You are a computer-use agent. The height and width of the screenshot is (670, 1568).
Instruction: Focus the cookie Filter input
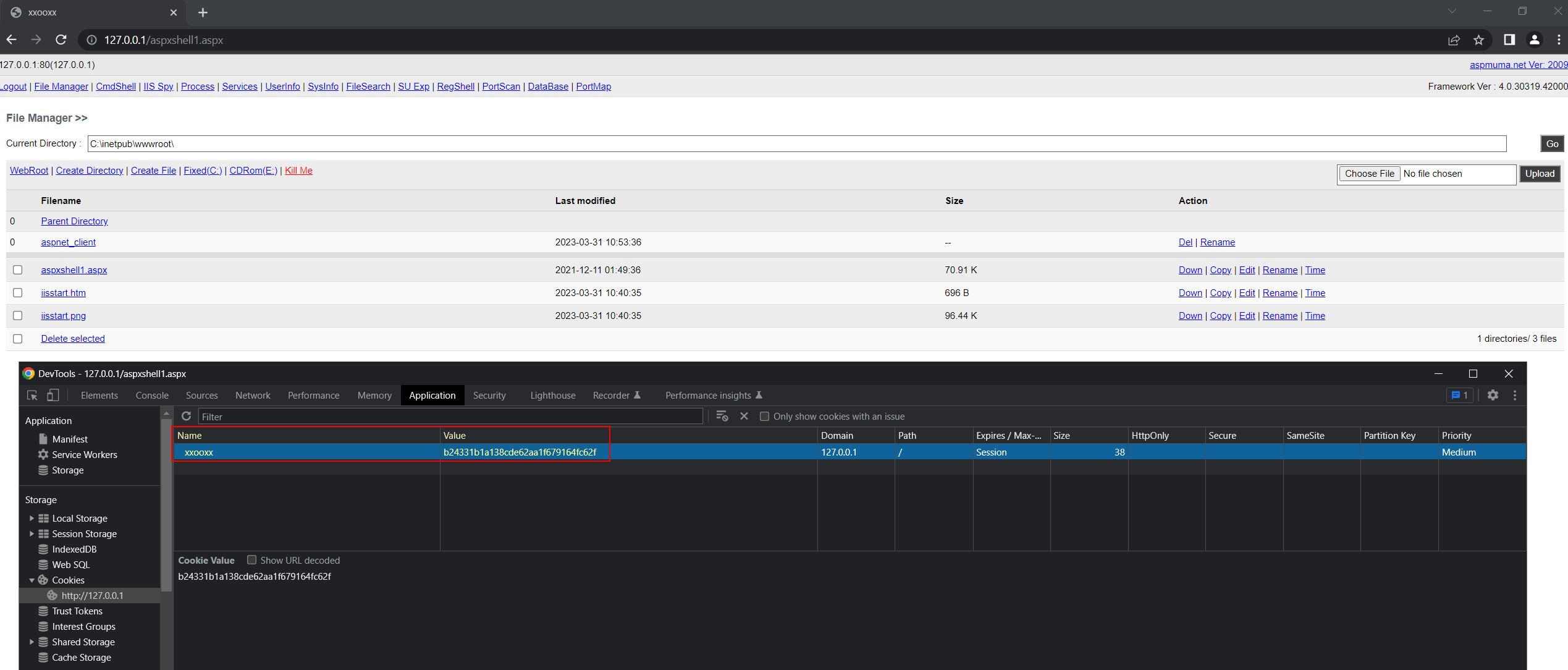click(x=450, y=417)
